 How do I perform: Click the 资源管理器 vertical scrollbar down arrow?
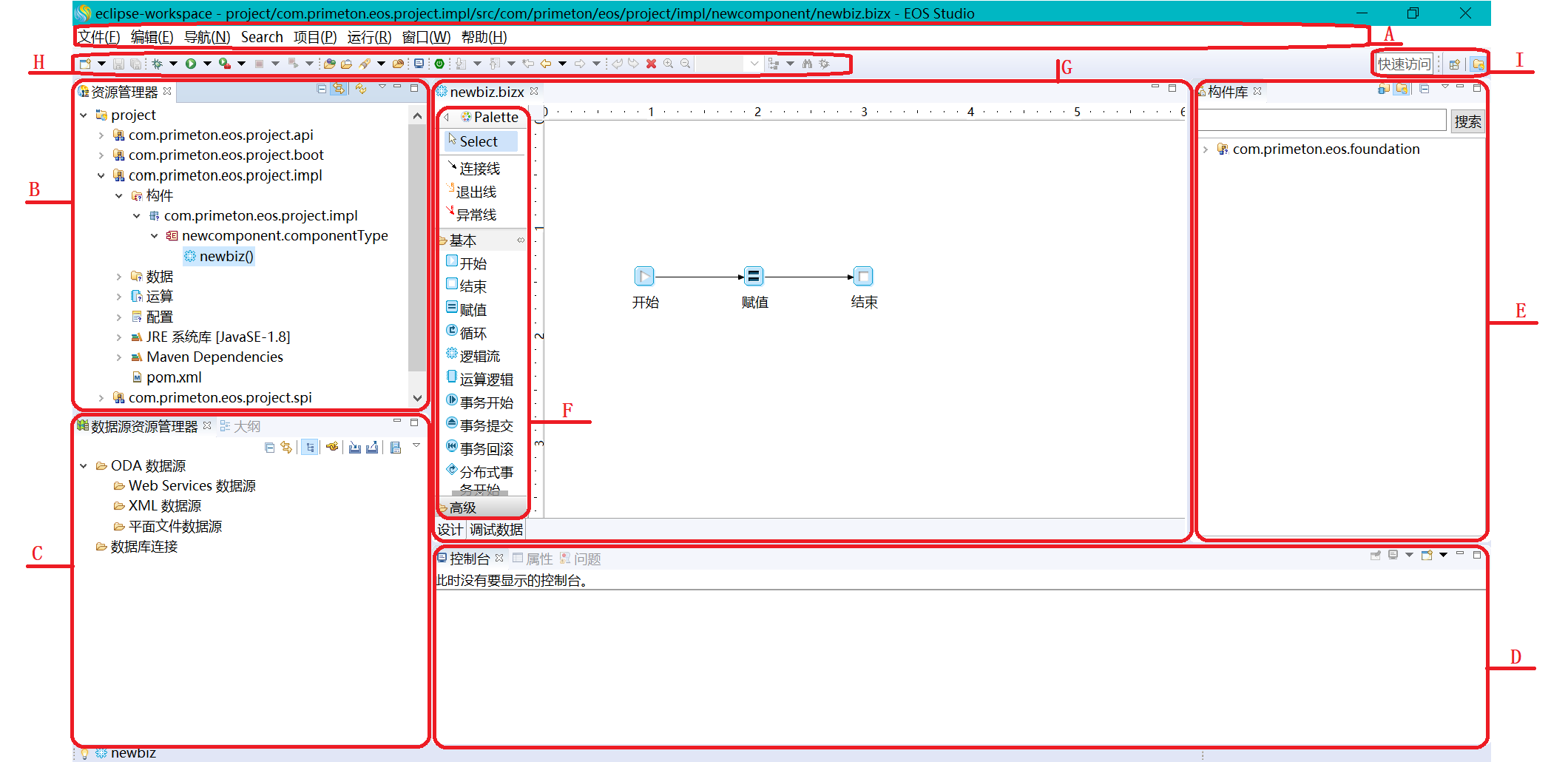click(x=417, y=398)
